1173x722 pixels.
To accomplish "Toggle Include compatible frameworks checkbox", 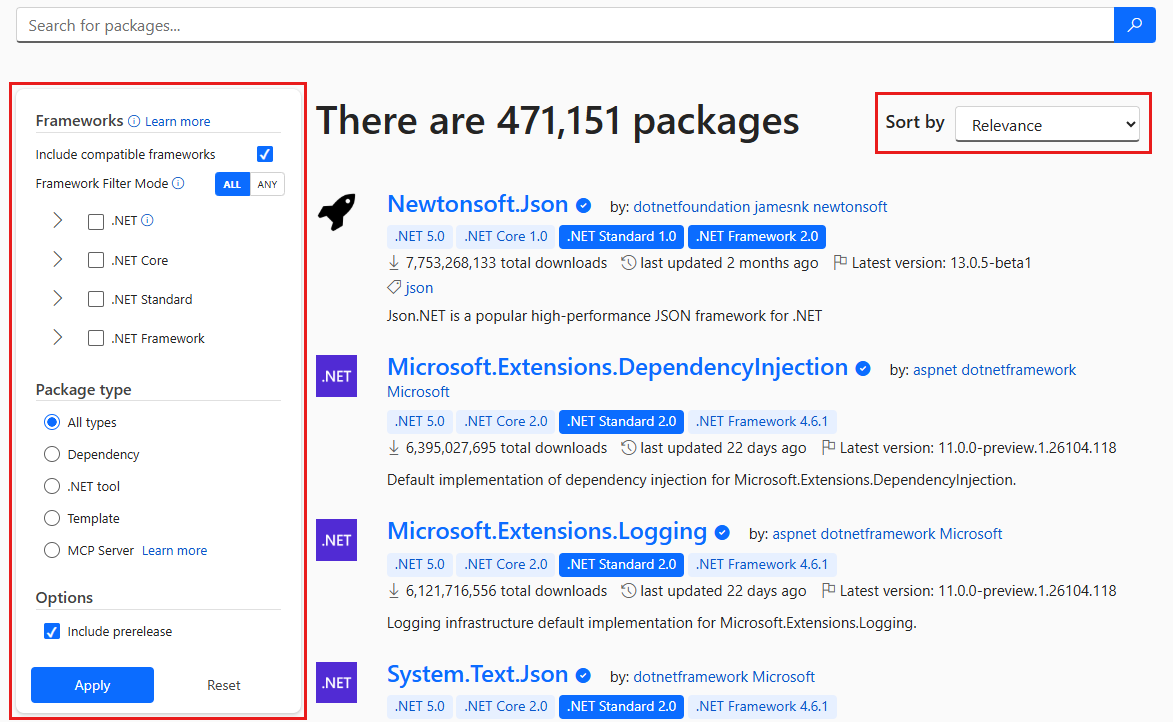I will [265, 154].
